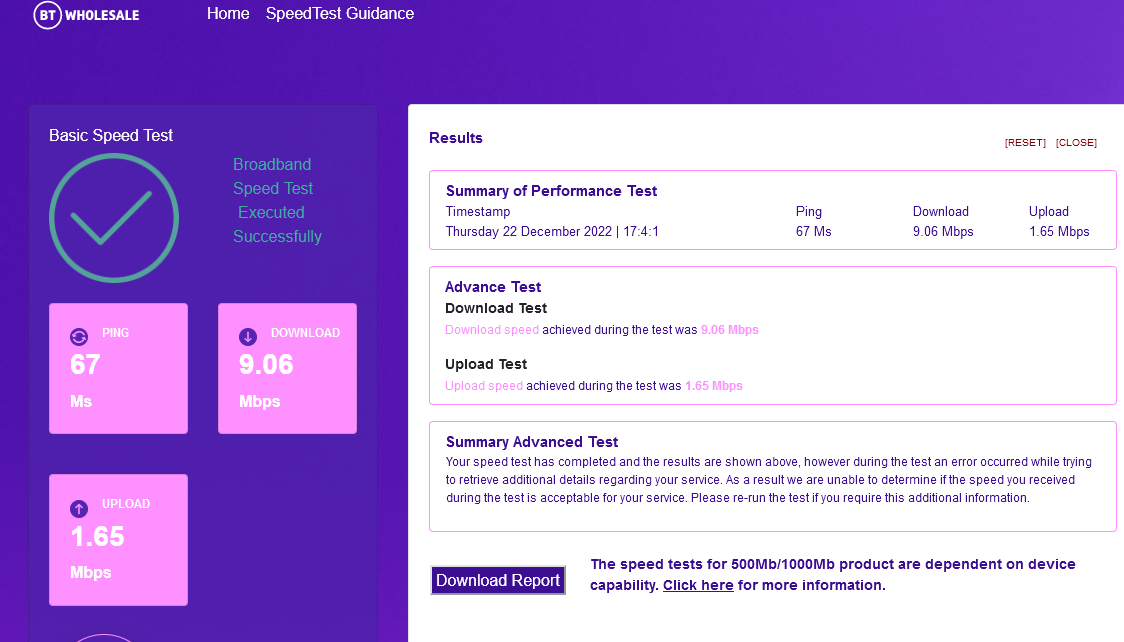The image size is (1124, 642).
Task: Click the Download Report button
Action: [498, 580]
